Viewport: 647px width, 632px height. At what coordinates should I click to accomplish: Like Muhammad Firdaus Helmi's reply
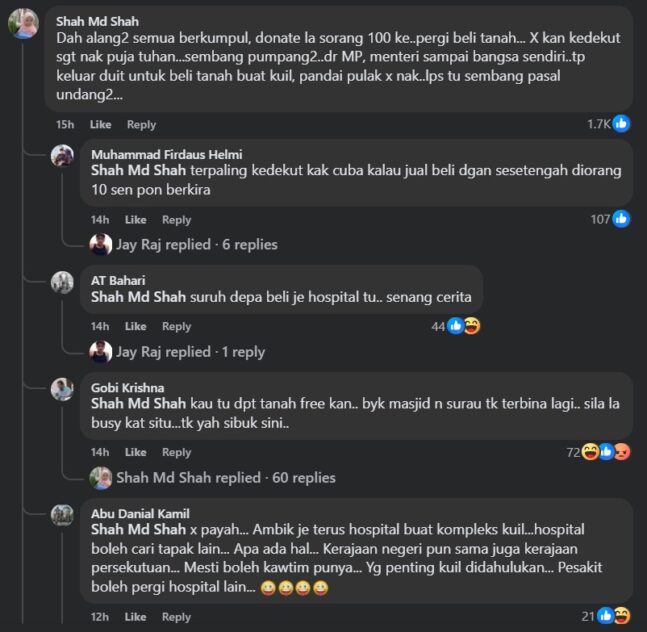135,220
